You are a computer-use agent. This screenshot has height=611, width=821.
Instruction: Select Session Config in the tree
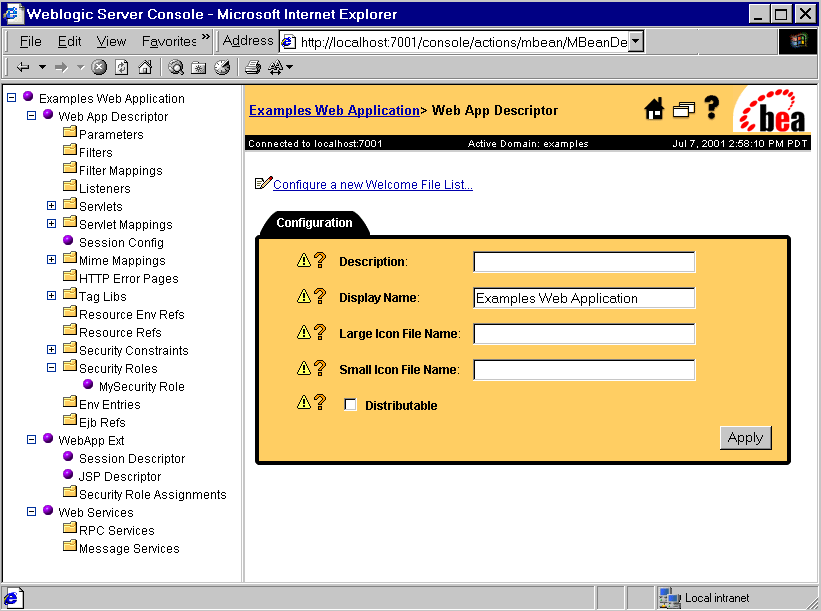121,242
